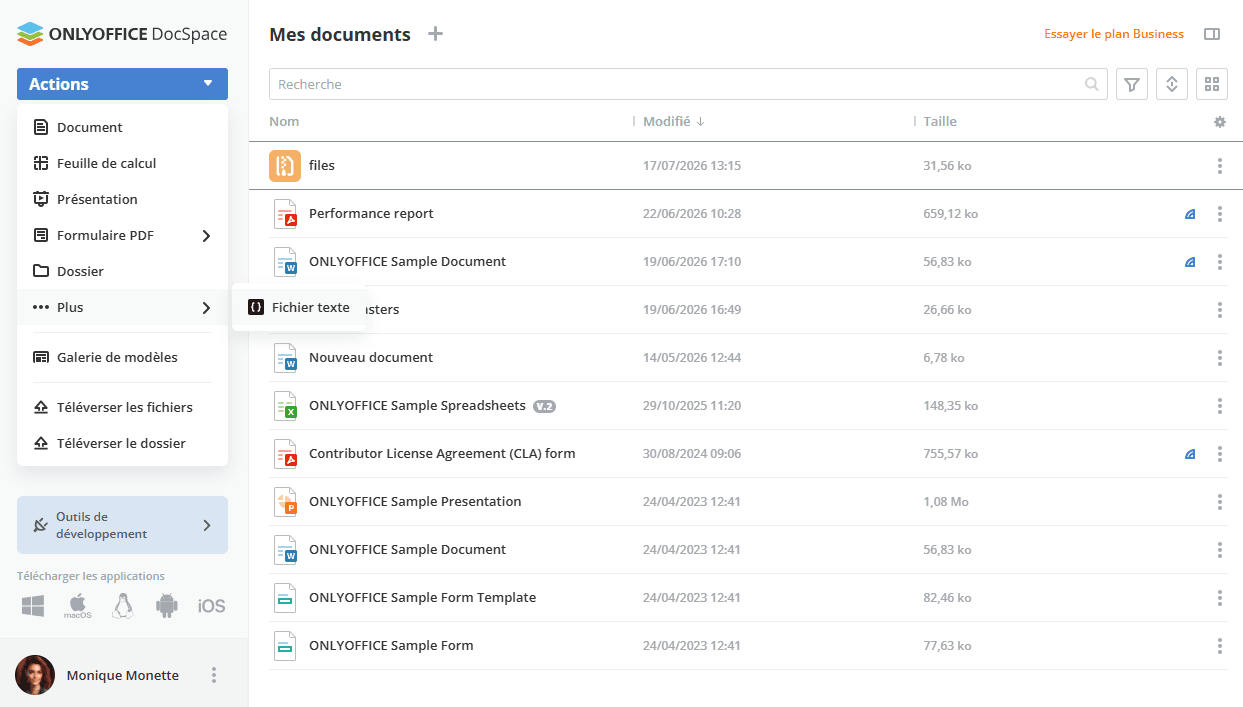The image size is (1243, 707).
Task: Open ONLYOFFICE Sample Form file
Action: [x=391, y=646]
